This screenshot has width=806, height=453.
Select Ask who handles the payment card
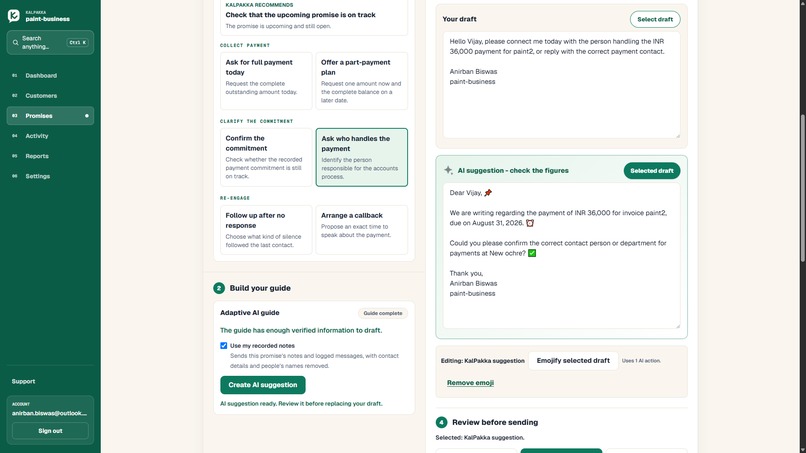pos(362,157)
